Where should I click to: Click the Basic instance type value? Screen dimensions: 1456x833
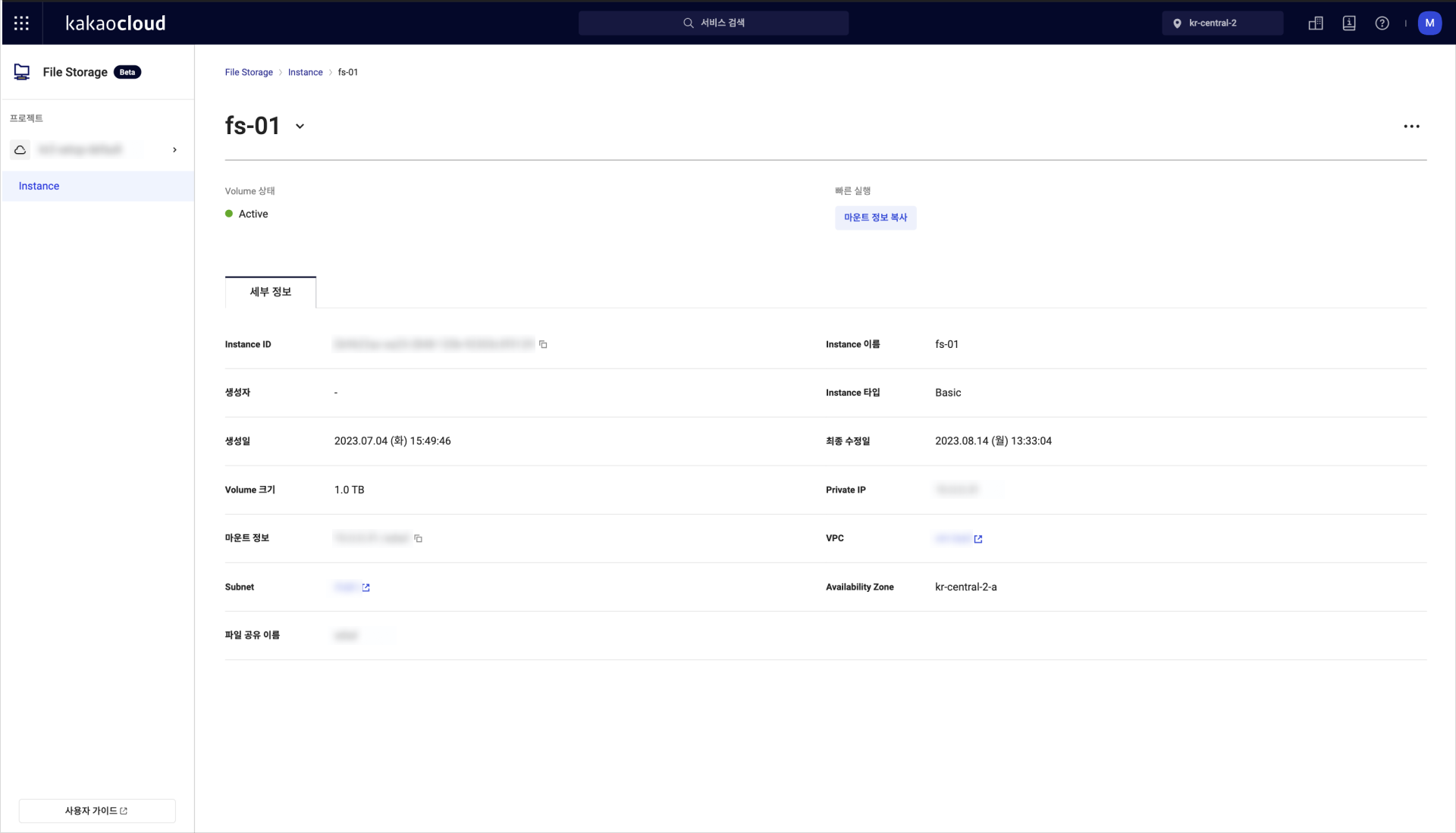(948, 393)
